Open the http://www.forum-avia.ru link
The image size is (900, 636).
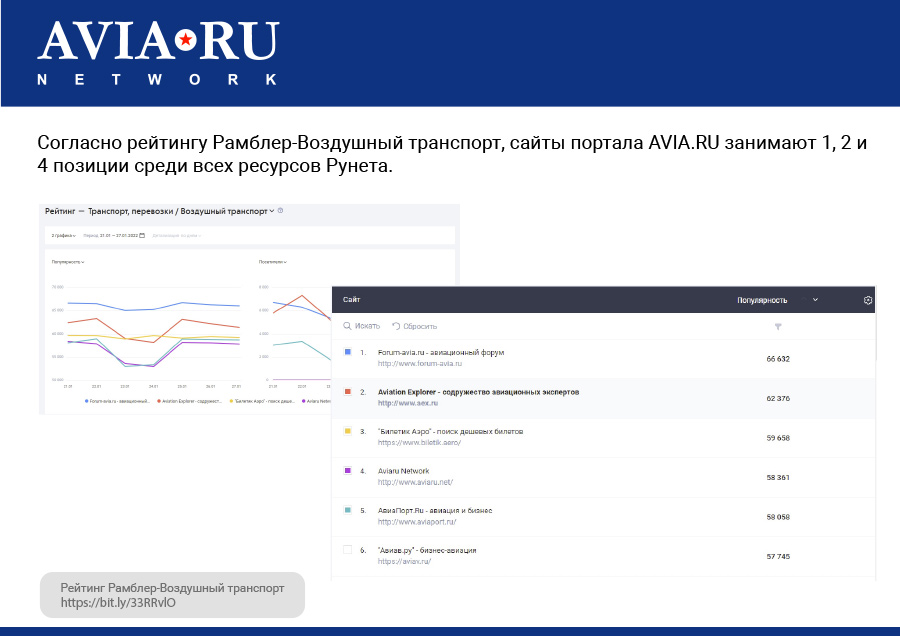click(420, 363)
